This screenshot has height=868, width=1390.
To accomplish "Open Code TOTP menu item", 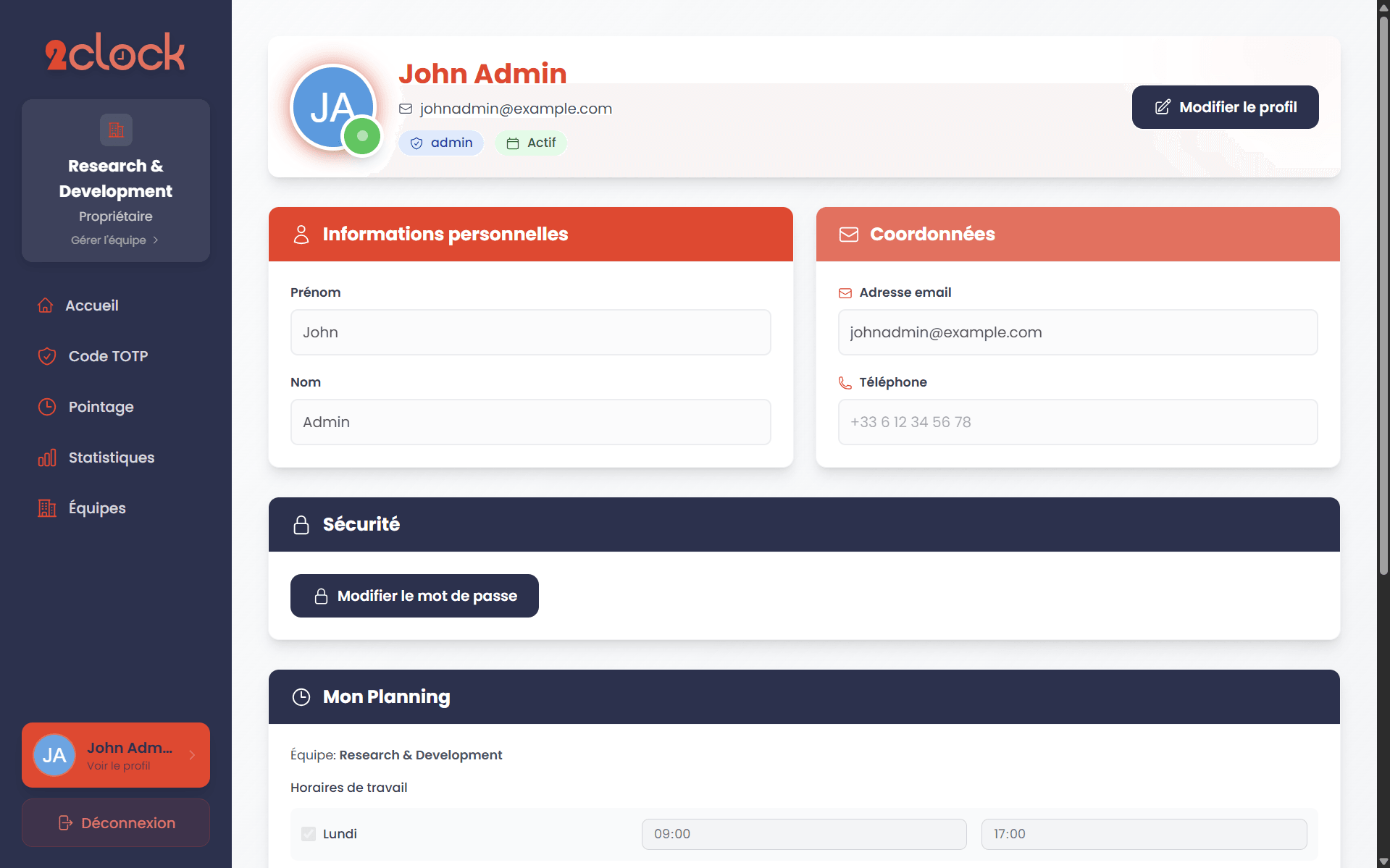I will pyautogui.click(x=108, y=356).
